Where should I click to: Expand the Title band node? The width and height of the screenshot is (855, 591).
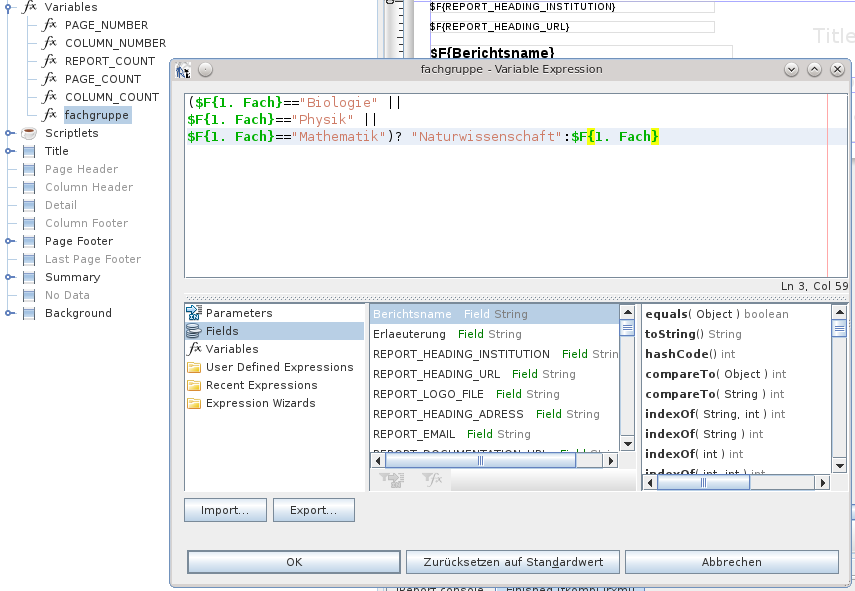(8, 151)
